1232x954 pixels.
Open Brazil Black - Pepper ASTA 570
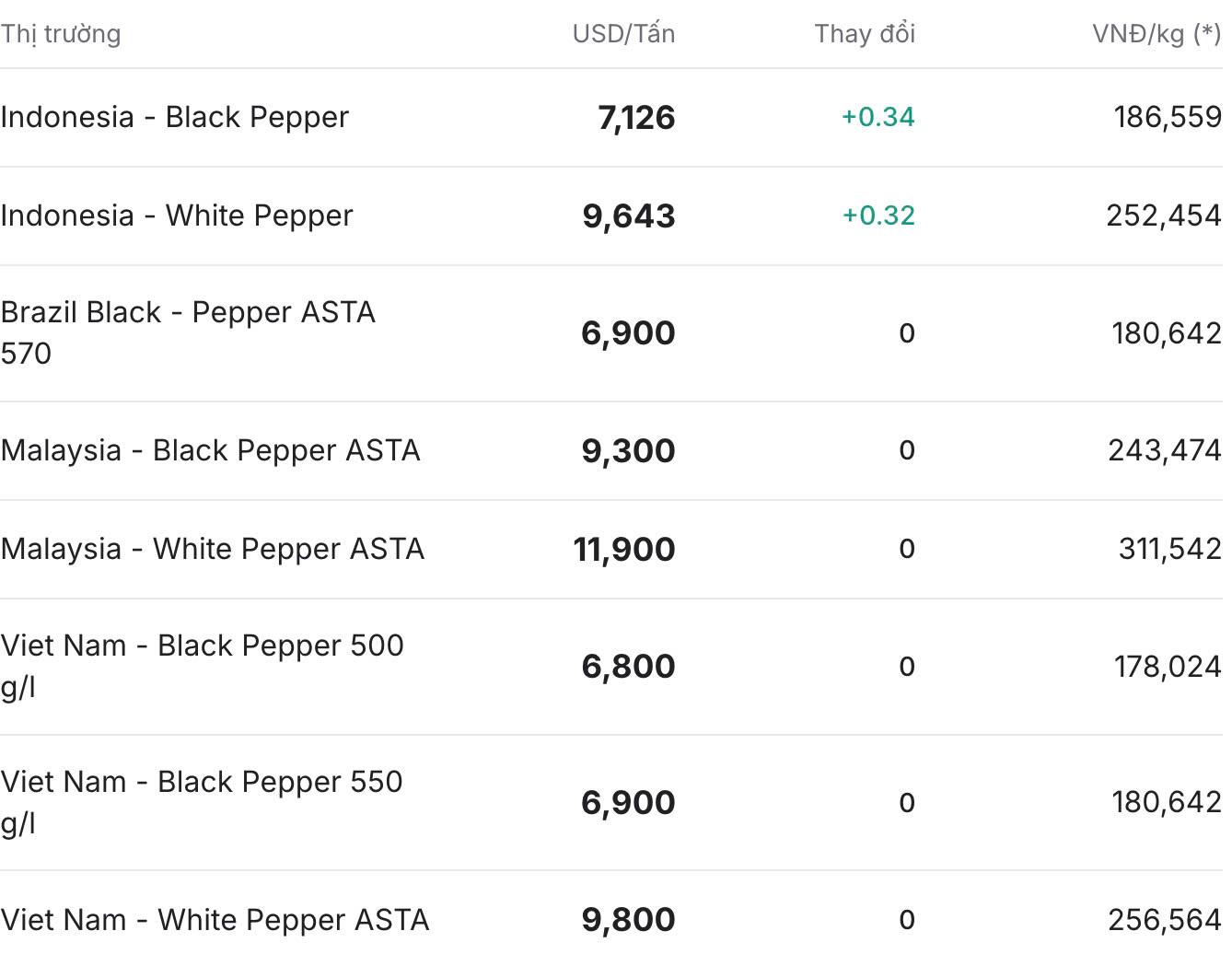point(611,333)
